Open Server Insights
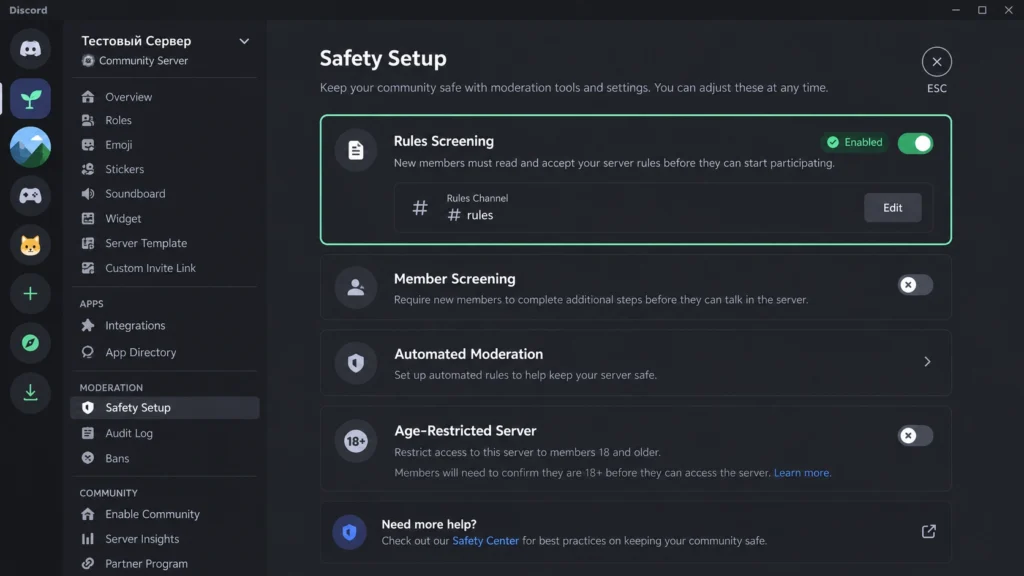This screenshot has height=576, width=1024. tap(165, 539)
